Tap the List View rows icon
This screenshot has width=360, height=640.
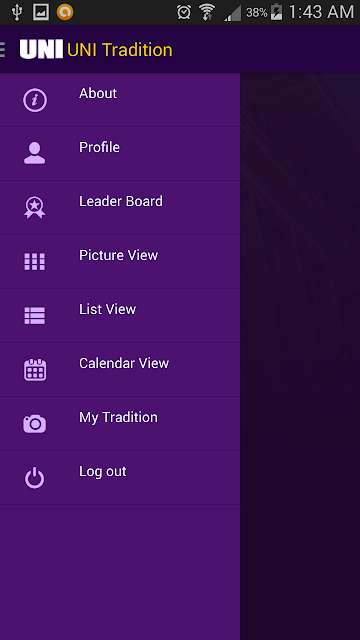pyautogui.click(x=35, y=316)
